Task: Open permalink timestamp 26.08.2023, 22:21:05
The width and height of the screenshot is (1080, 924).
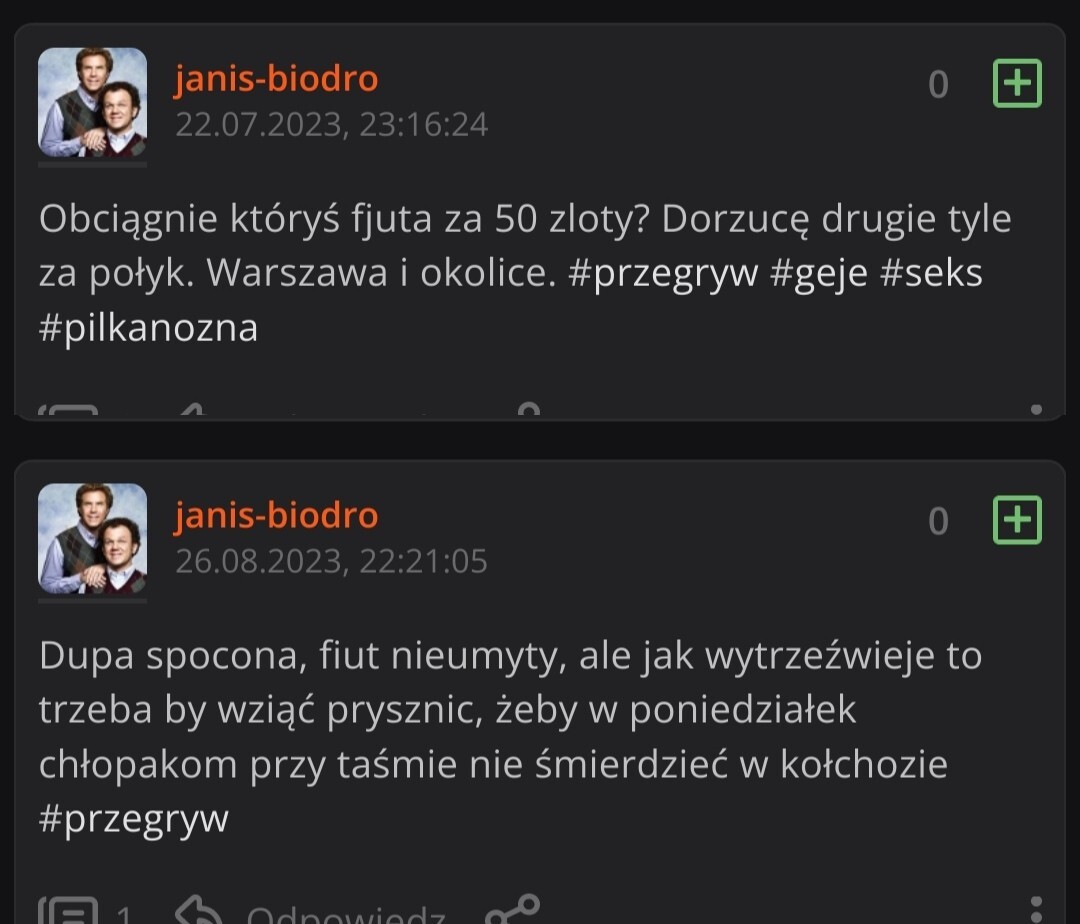Action: pyautogui.click(x=331, y=561)
